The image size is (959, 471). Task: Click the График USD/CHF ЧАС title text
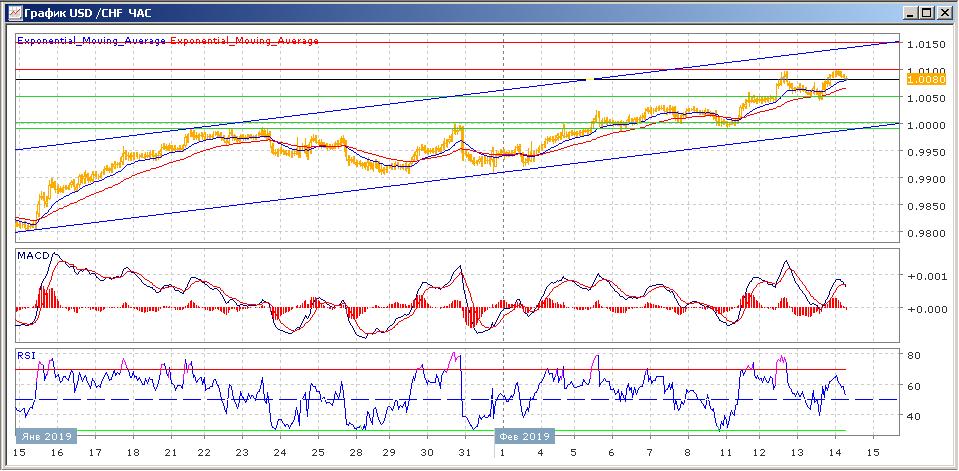[84, 12]
